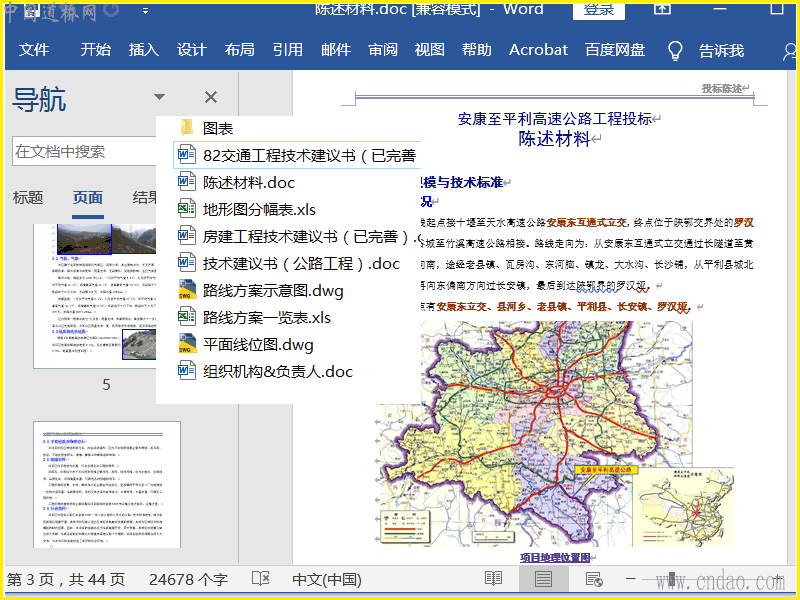Switch to the 标题 navigation tab
Image resolution: width=800 pixels, height=600 pixels.
28,197
